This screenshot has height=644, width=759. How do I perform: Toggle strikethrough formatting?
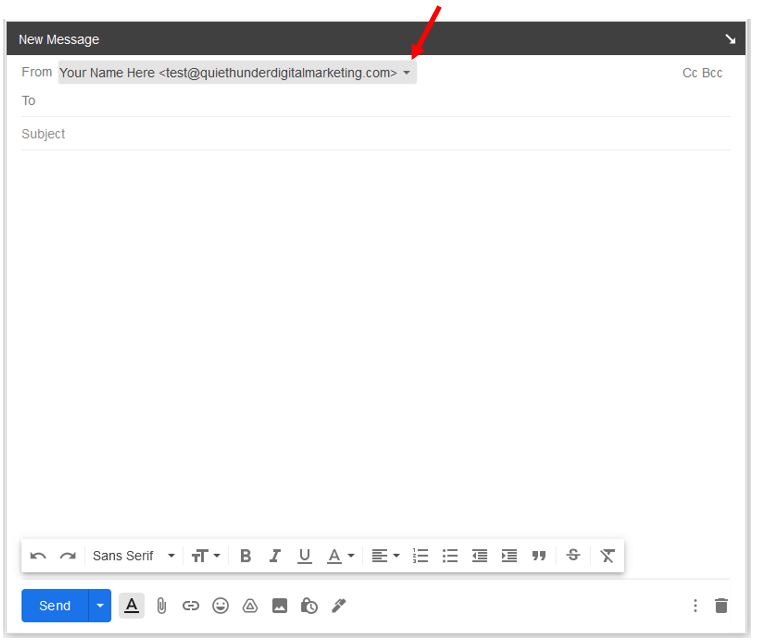click(573, 555)
